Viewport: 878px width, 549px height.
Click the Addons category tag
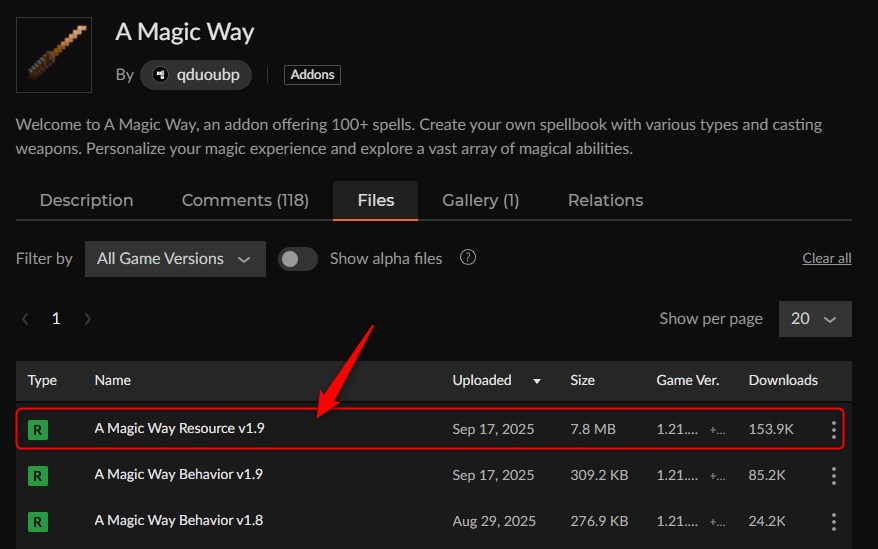pos(312,75)
